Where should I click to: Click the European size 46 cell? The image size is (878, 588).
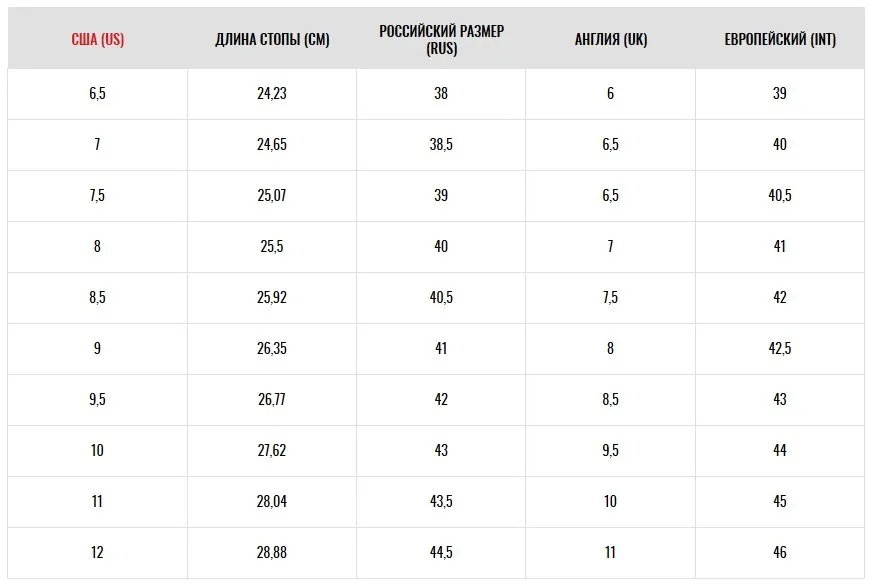click(780, 552)
